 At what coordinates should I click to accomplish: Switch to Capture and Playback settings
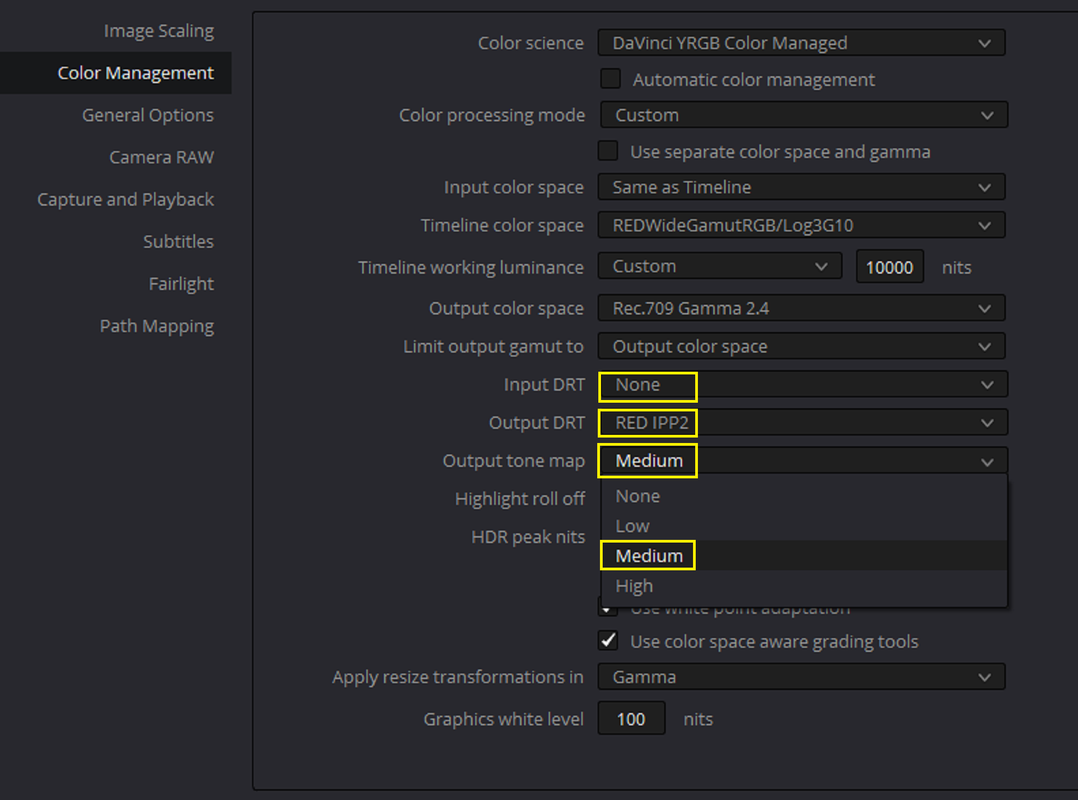click(125, 199)
